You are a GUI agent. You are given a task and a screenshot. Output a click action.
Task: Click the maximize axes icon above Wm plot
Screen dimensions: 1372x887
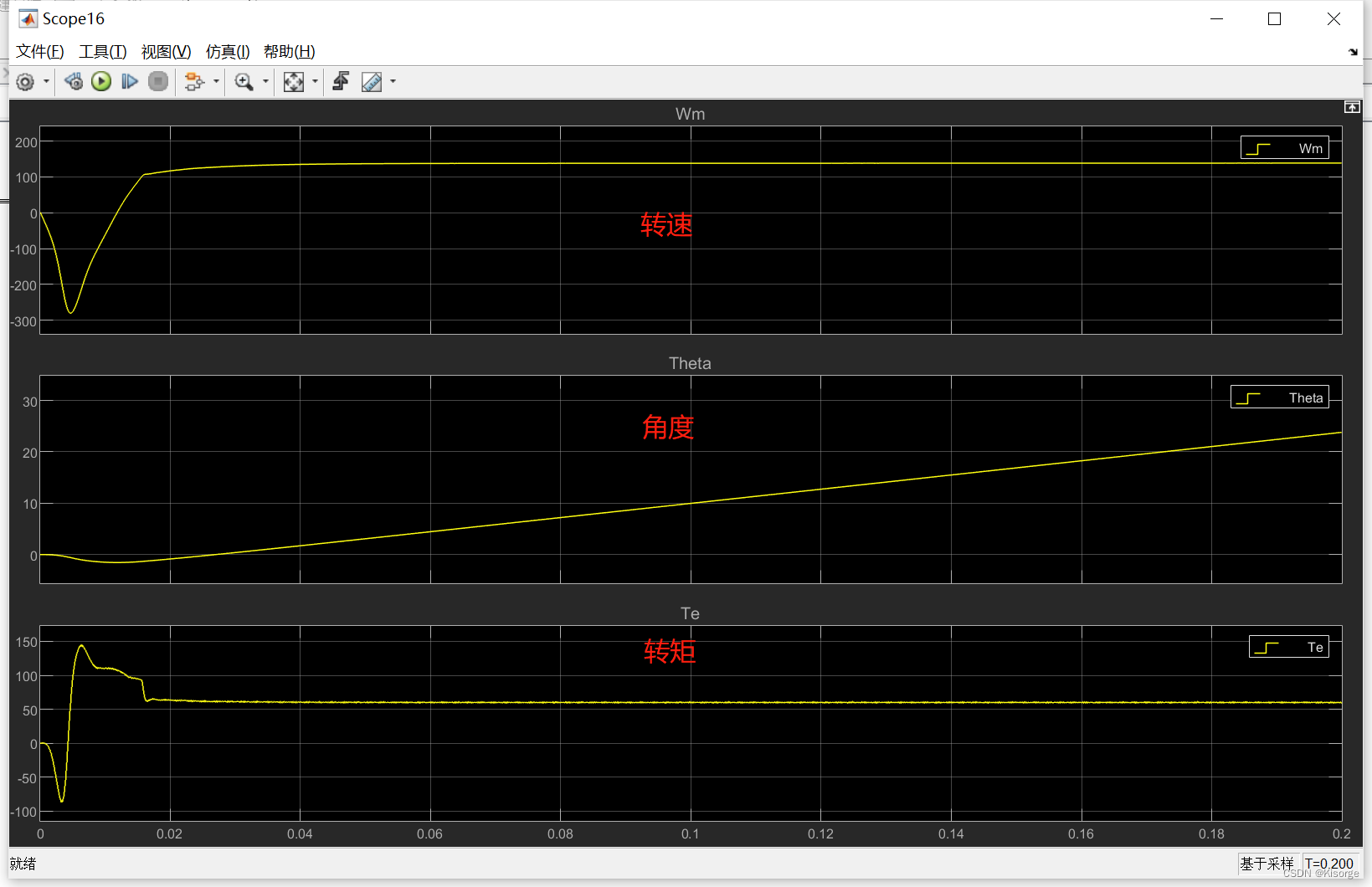tap(1352, 107)
